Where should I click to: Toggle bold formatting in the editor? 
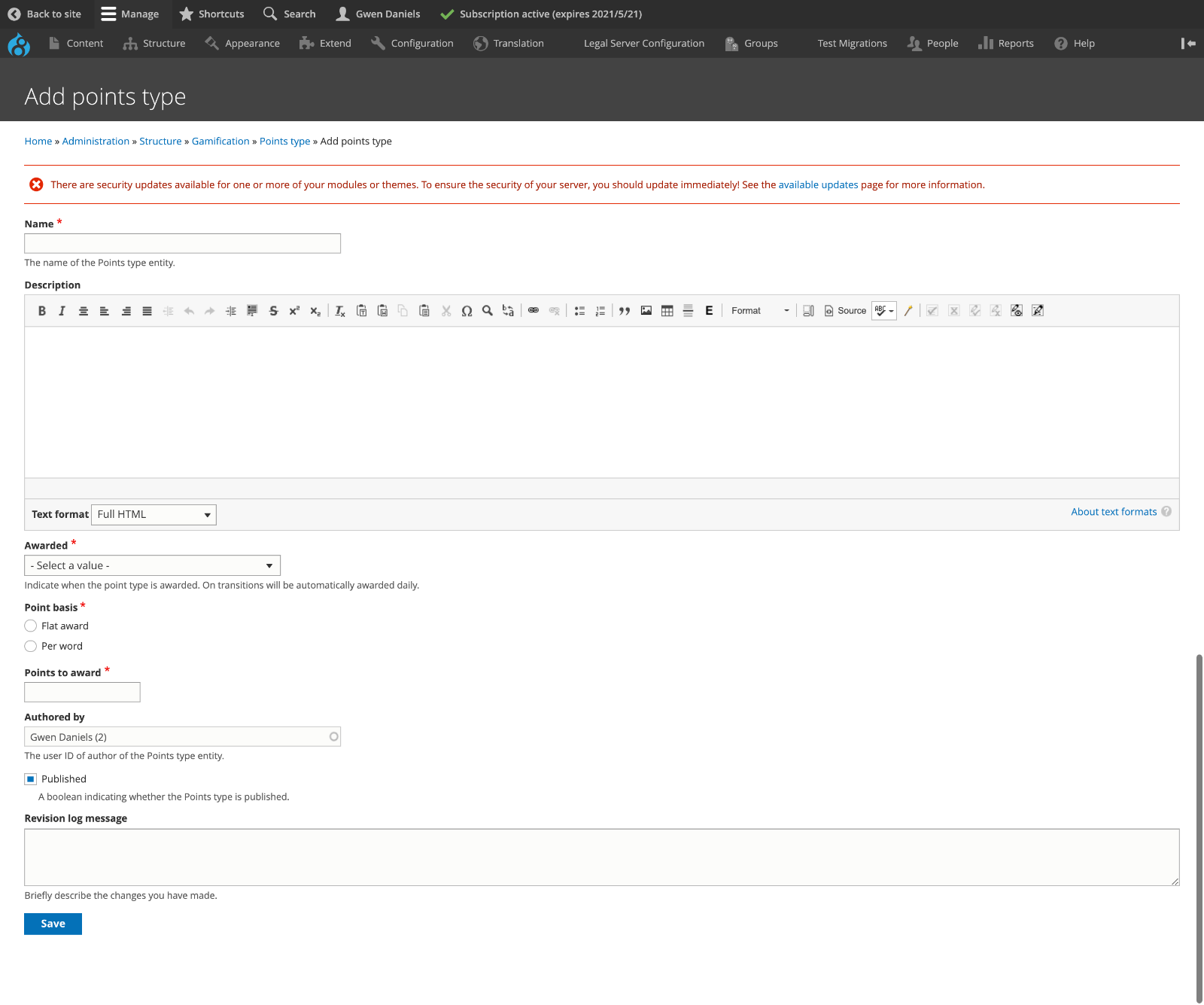coord(42,311)
